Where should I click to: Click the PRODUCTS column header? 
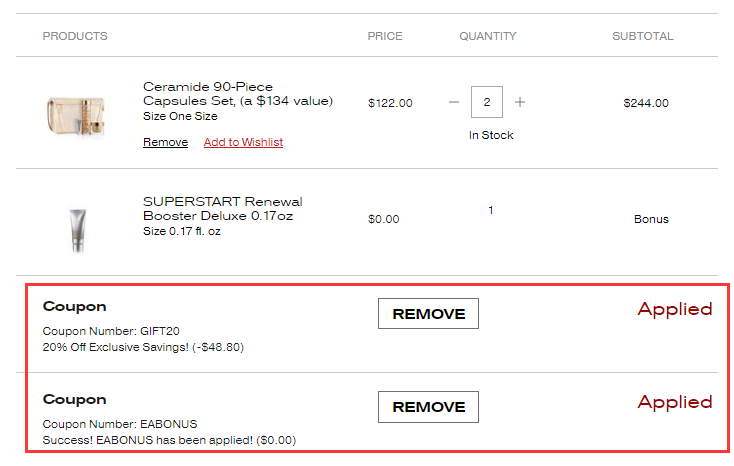pos(75,36)
